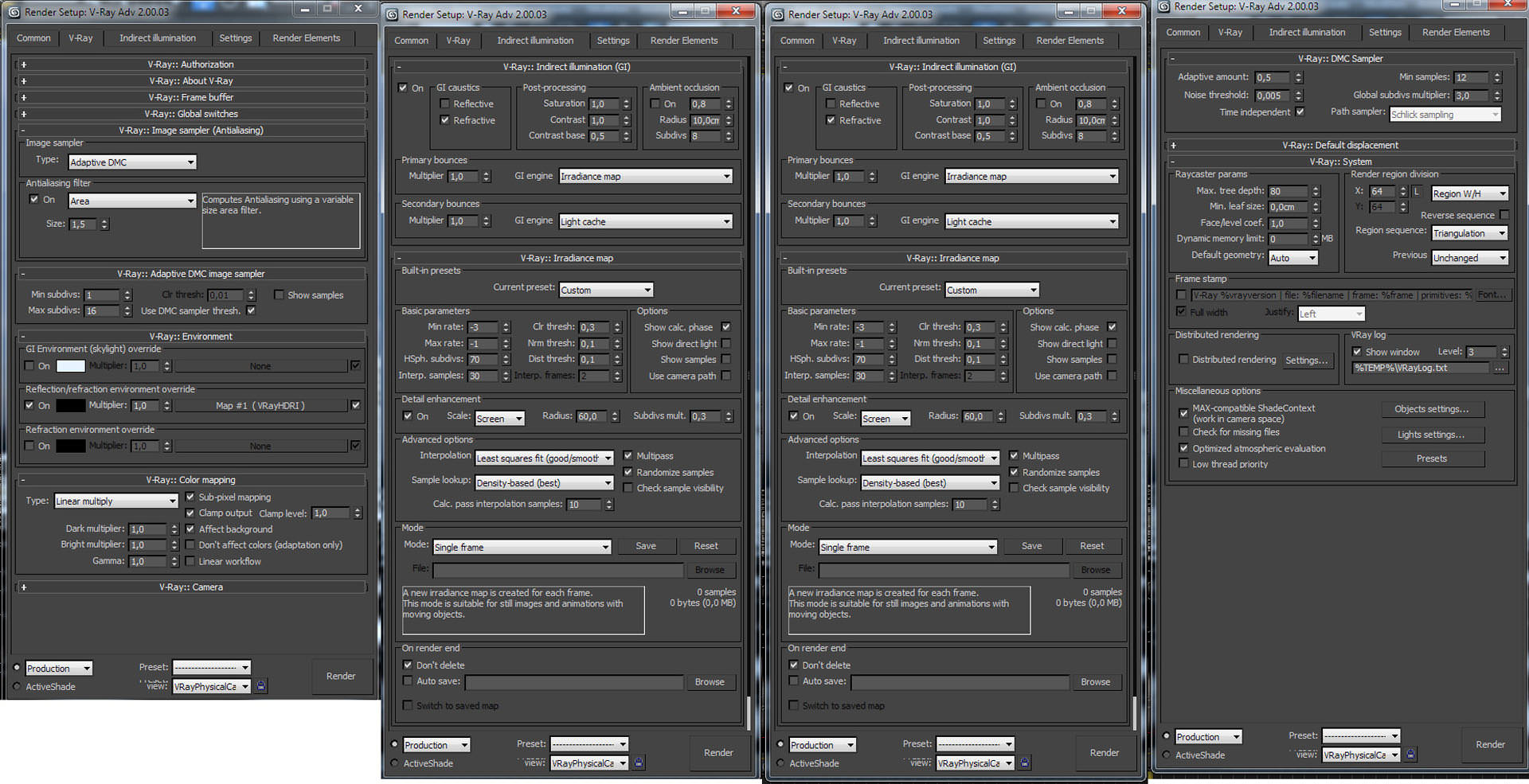This screenshot has width=1529, height=784.
Task: Collapse the V-Ray:: DMC Sampler rollout
Action: [x=1340, y=59]
